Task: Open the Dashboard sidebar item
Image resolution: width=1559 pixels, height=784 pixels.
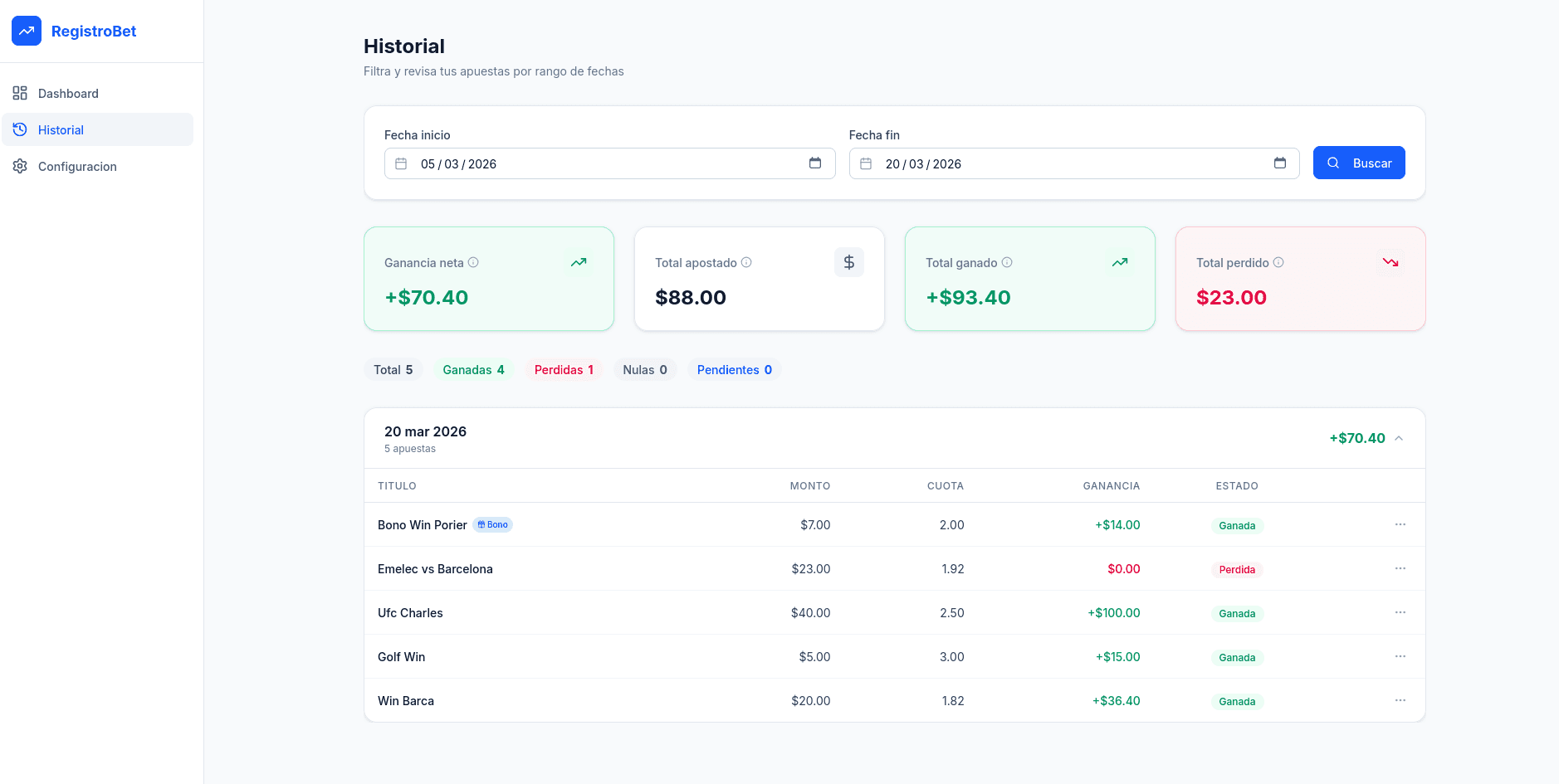Action: pyautogui.click(x=97, y=93)
